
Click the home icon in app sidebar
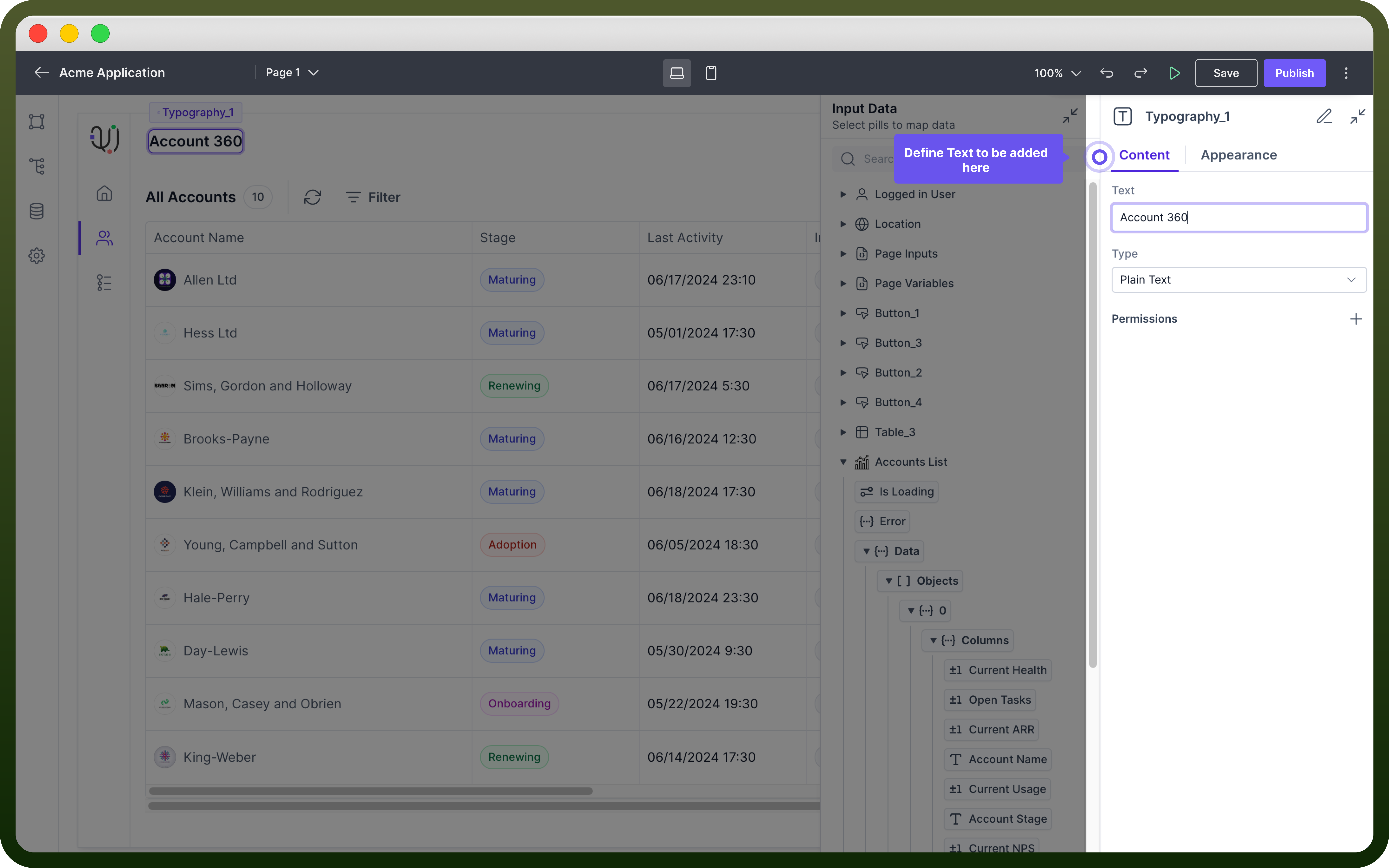tap(104, 193)
